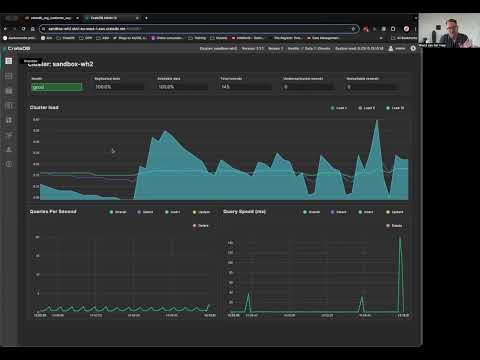This screenshot has height=360, width=480.
Task: Reload the page with the browser refresh icon
Action: 23,29
